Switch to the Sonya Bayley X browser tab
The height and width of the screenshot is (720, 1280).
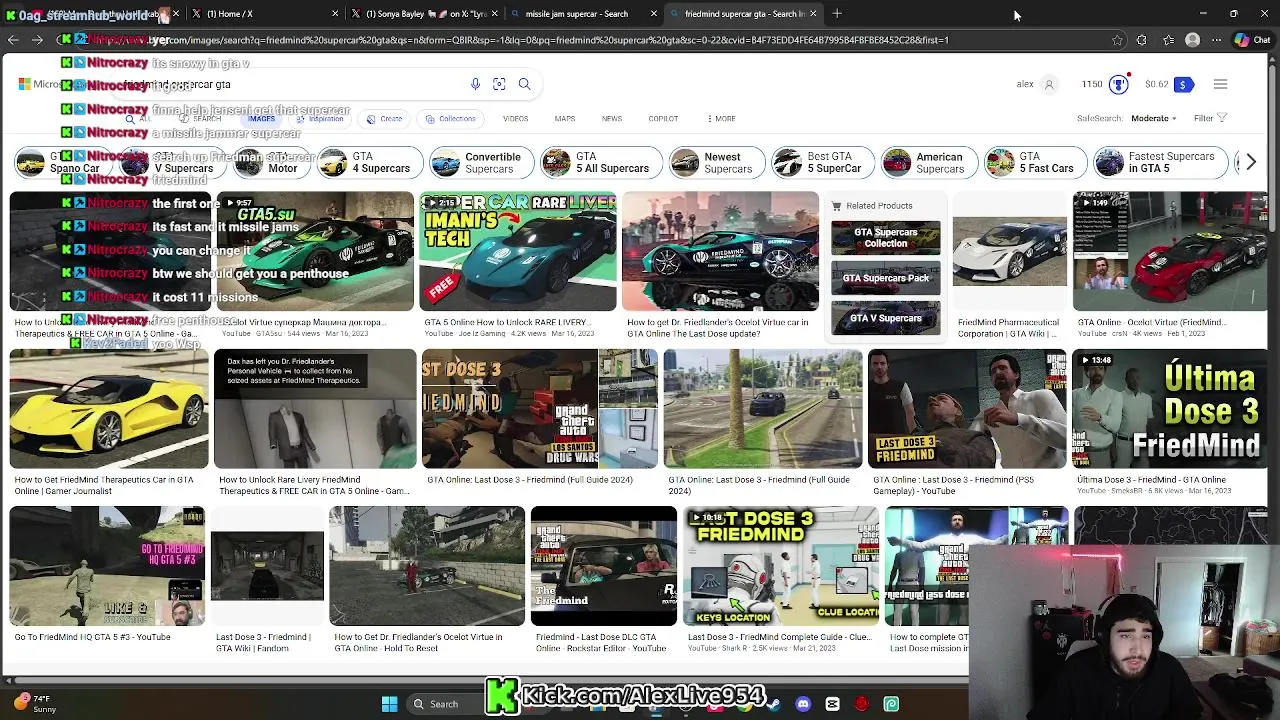point(425,14)
